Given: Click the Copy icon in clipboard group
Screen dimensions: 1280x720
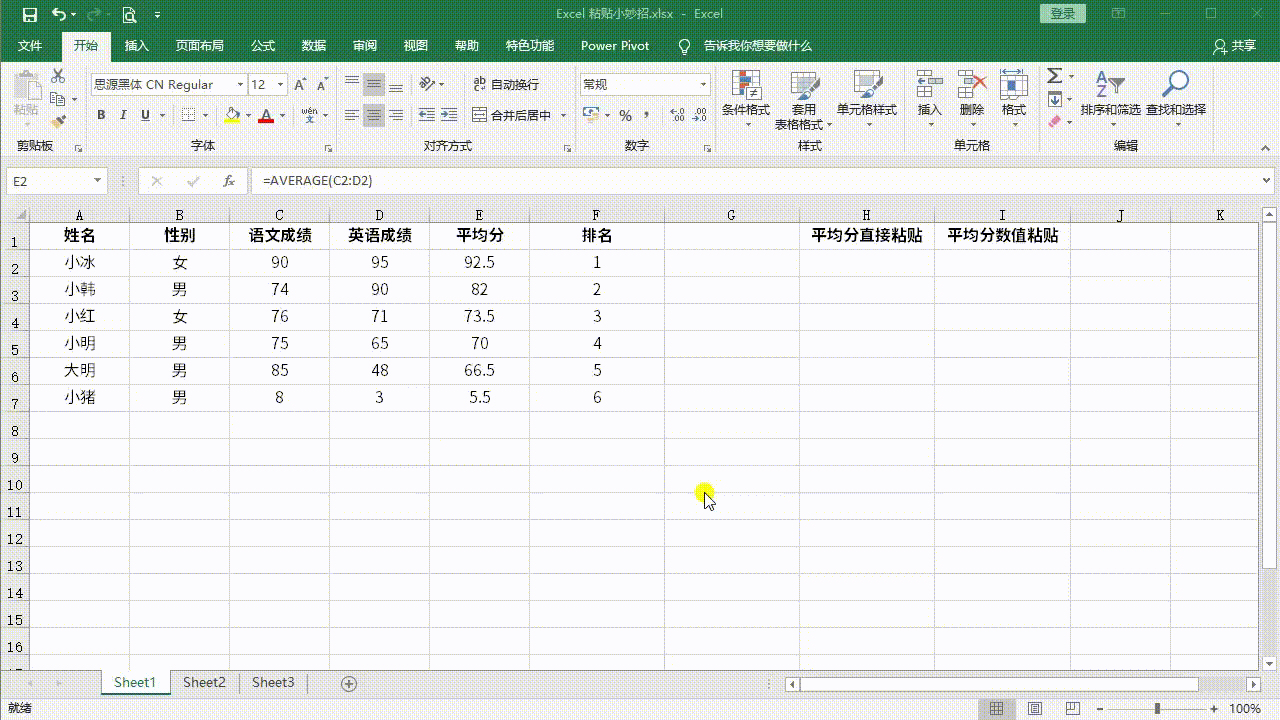Looking at the screenshot, I should tap(57, 99).
